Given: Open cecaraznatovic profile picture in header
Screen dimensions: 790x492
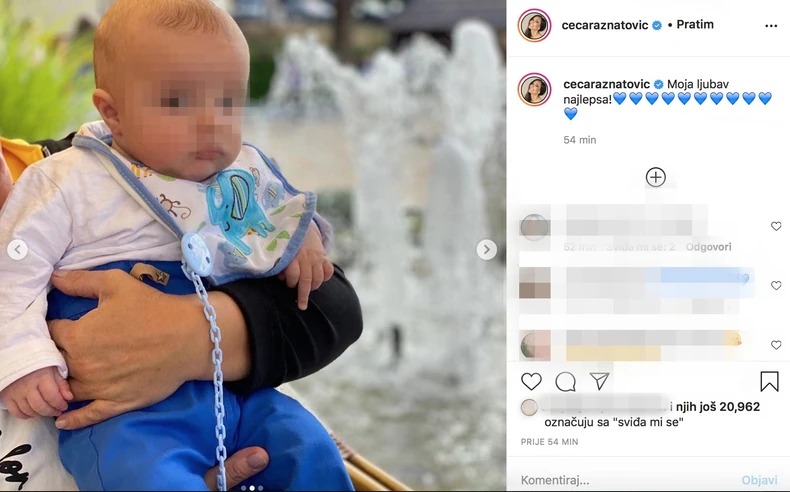Looking at the screenshot, I should (x=534, y=25).
